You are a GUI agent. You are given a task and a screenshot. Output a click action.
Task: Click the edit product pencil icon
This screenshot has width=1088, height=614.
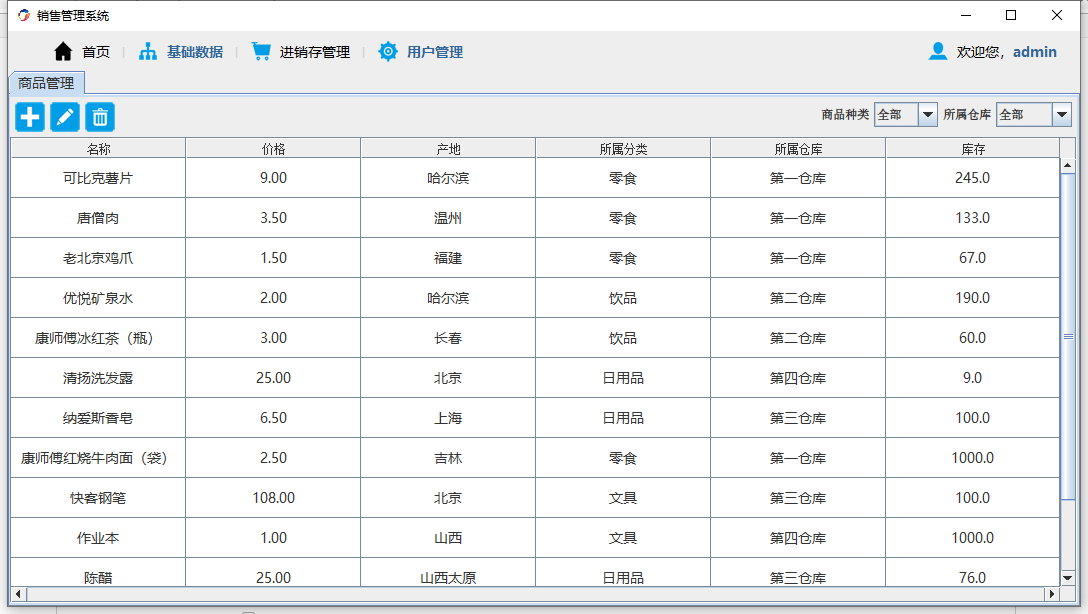coord(65,117)
